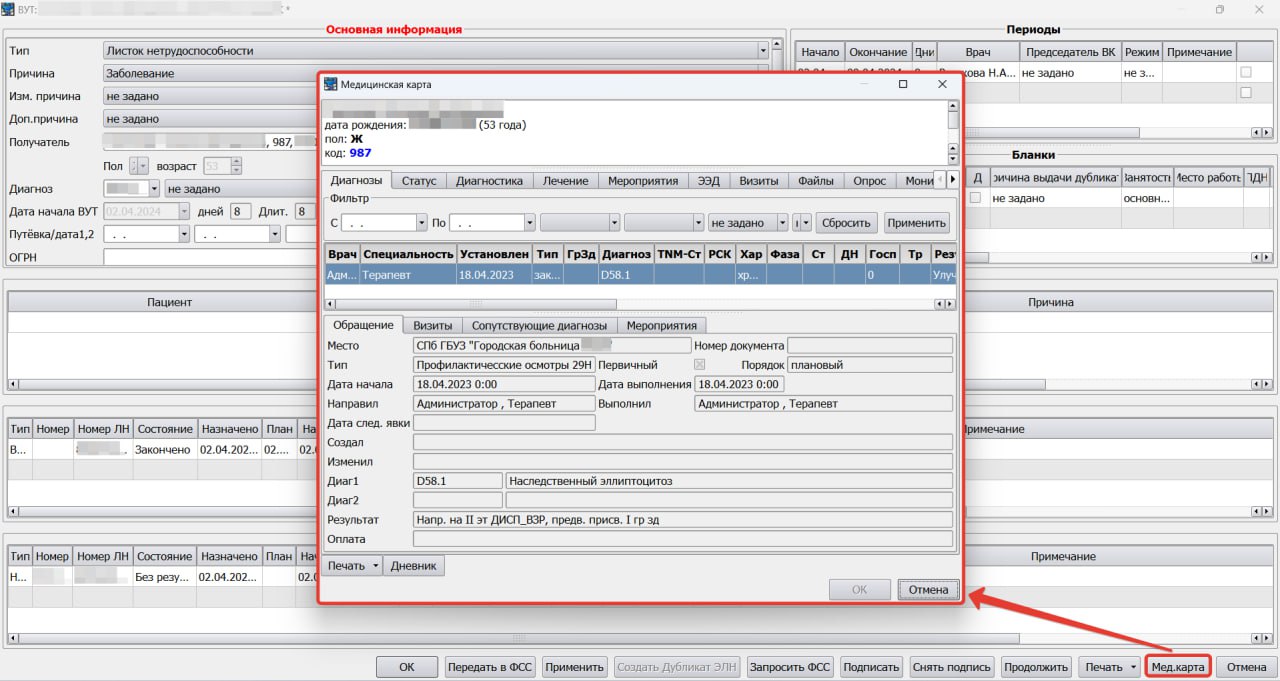Open Печать dropdown in bottom button bar
The height and width of the screenshot is (681, 1280).
coord(1133,667)
